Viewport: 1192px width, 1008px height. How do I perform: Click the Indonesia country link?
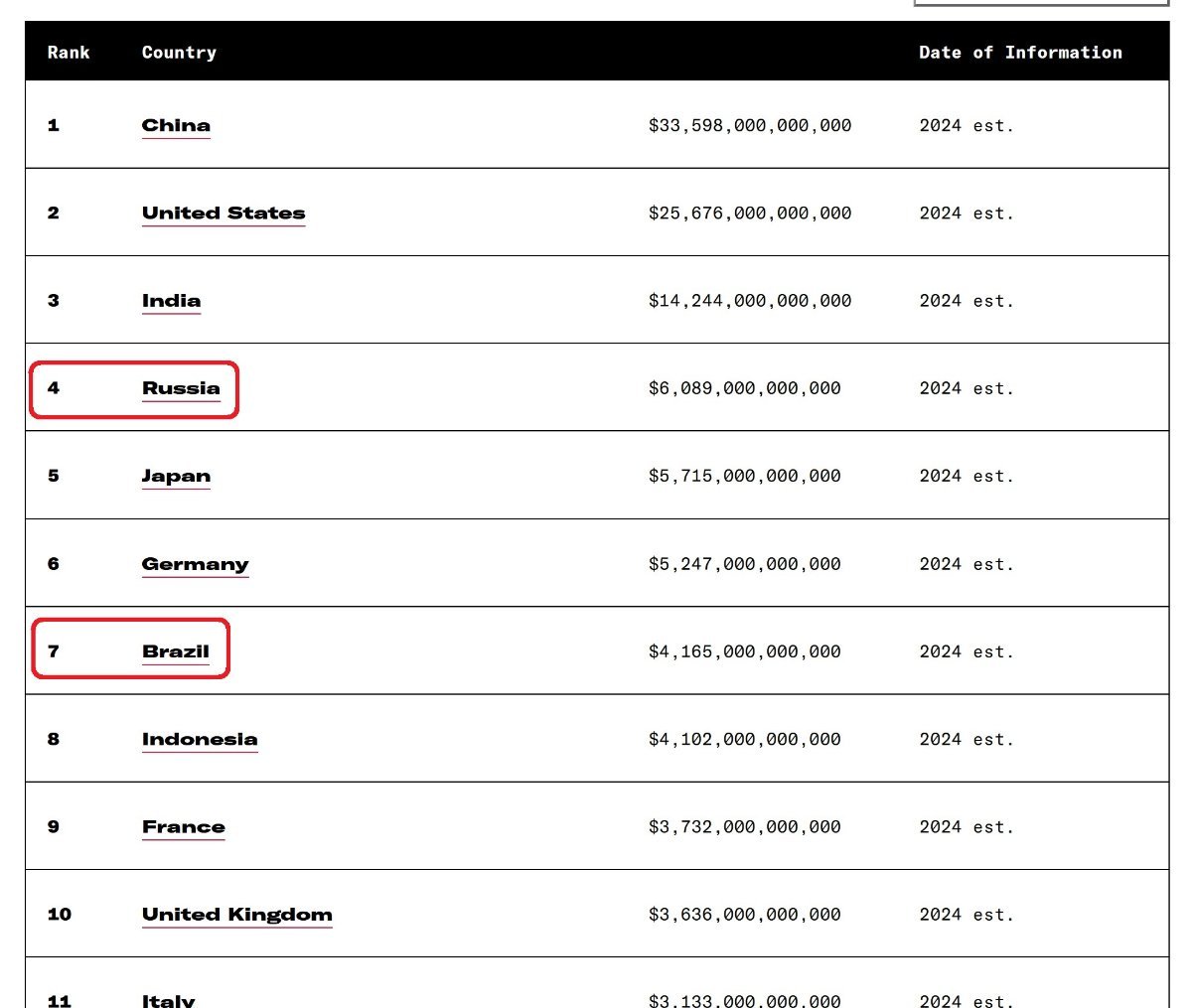200,739
